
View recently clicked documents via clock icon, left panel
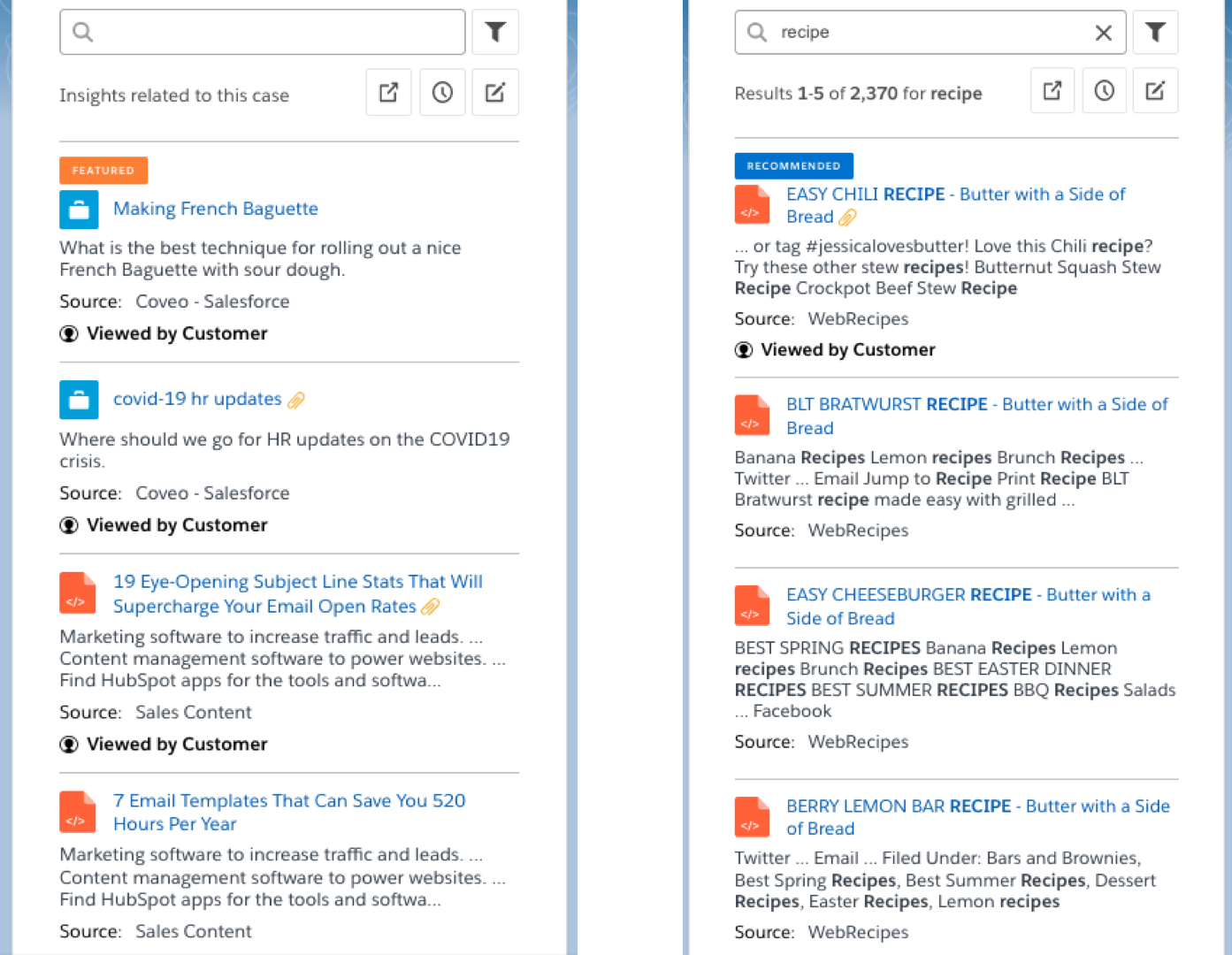(x=442, y=92)
